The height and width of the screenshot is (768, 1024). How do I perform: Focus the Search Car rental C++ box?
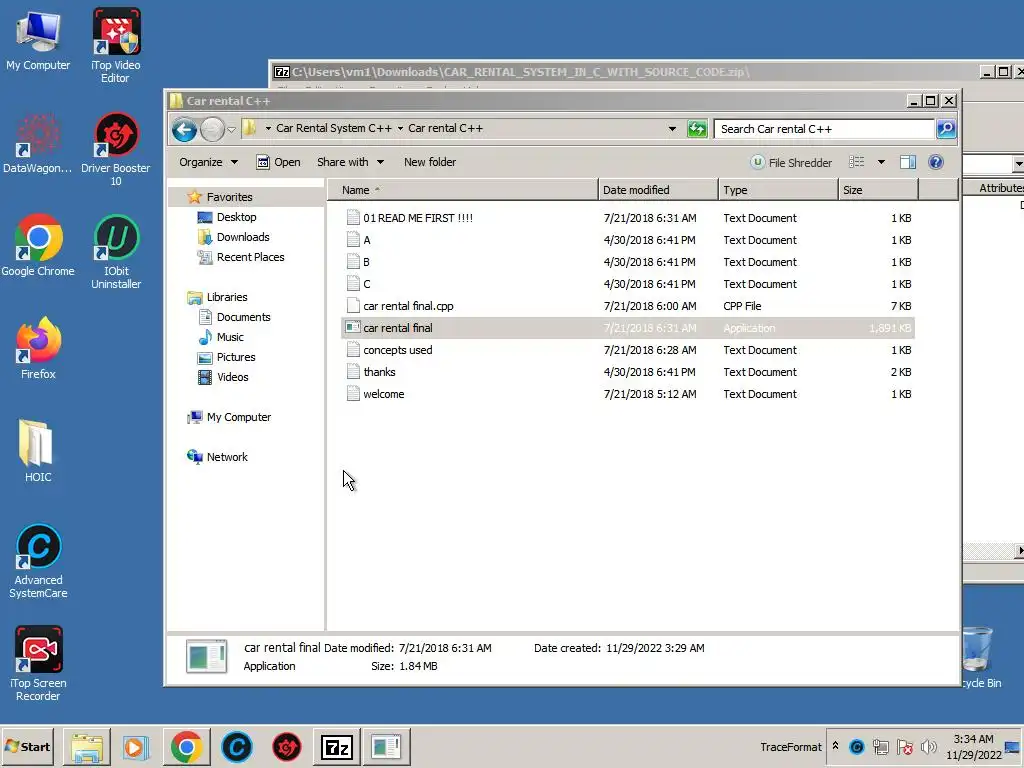pos(824,129)
